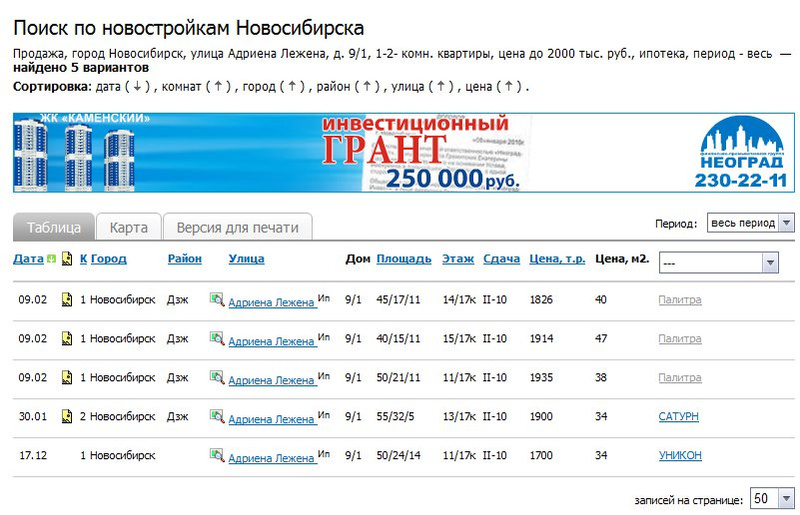
Task: Click the note icon in the 1826 price row
Action: click(x=66, y=300)
